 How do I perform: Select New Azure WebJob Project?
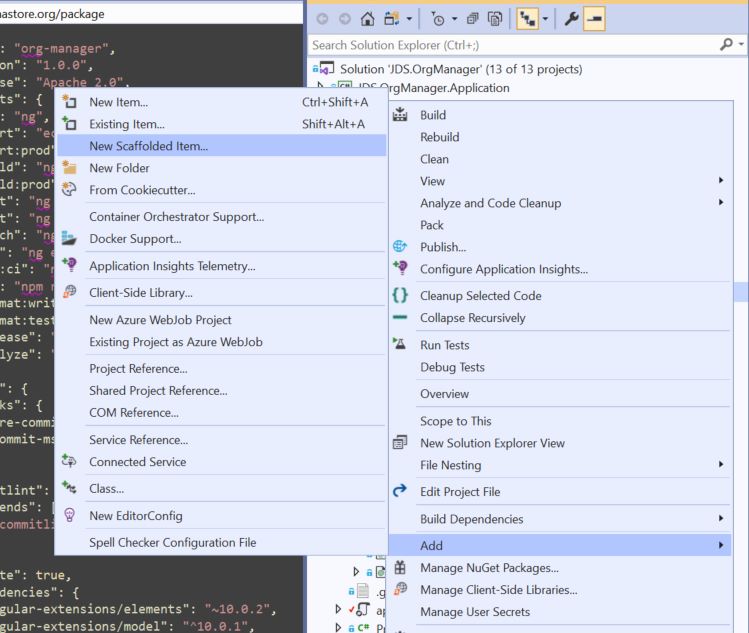click(222, 320)
